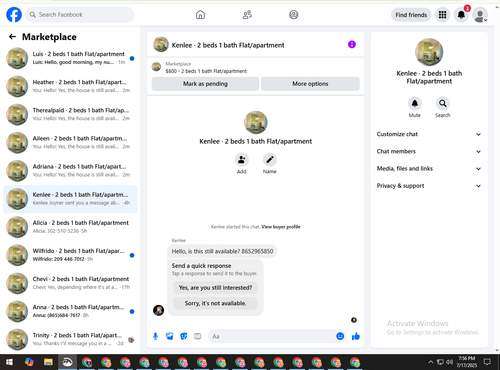The width and height of the screenshot is (500, 370).
Task: Click the Facebook logo
Action: (x=14, y=15)
